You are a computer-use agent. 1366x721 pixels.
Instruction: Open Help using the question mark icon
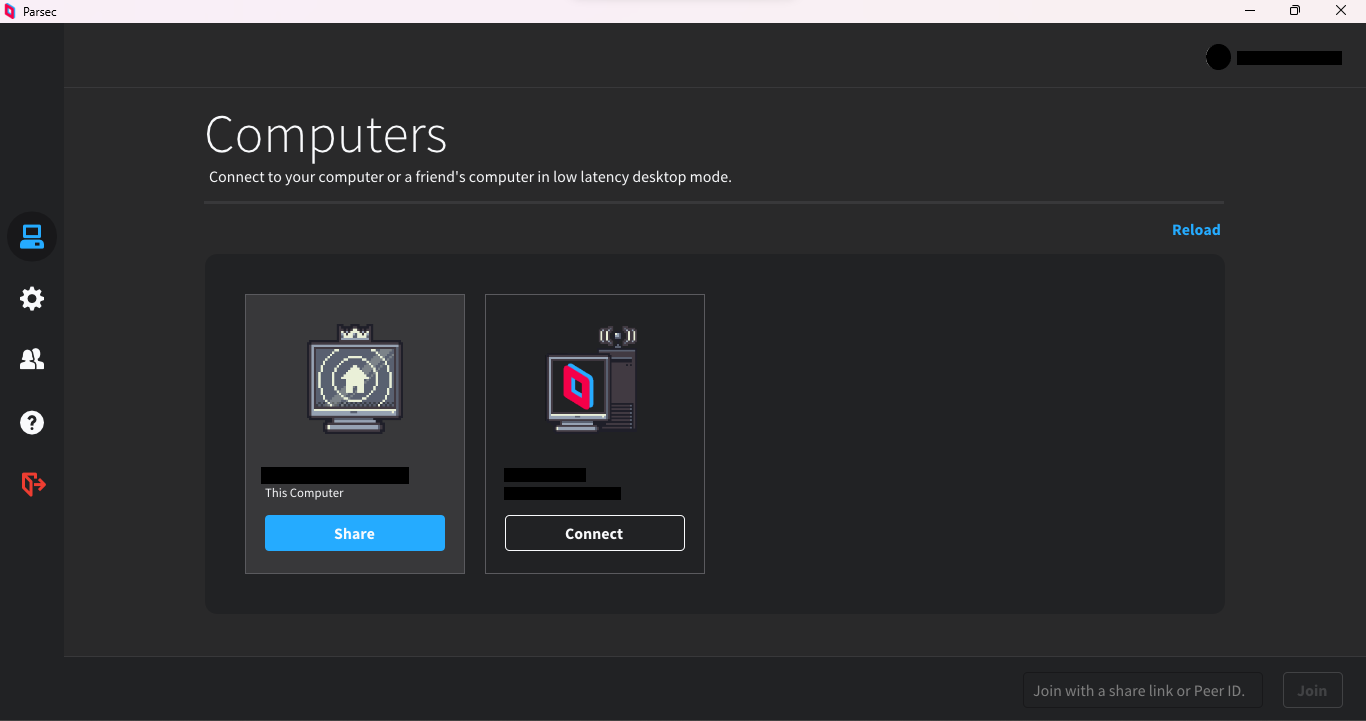(x=31, y=422)
